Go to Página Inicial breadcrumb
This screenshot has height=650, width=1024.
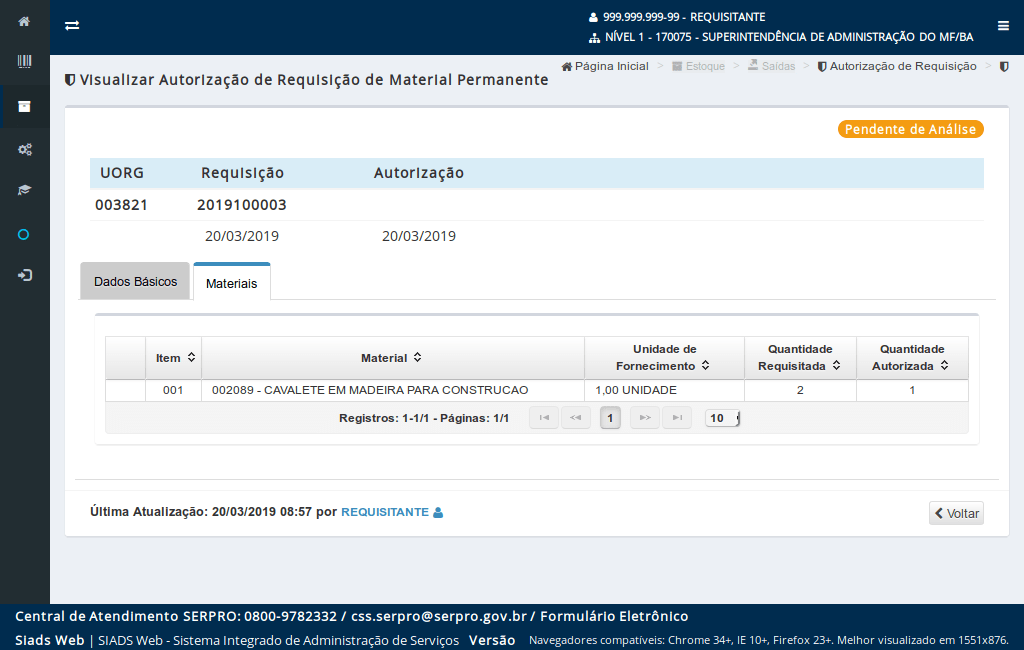click(x=605, y=66)
